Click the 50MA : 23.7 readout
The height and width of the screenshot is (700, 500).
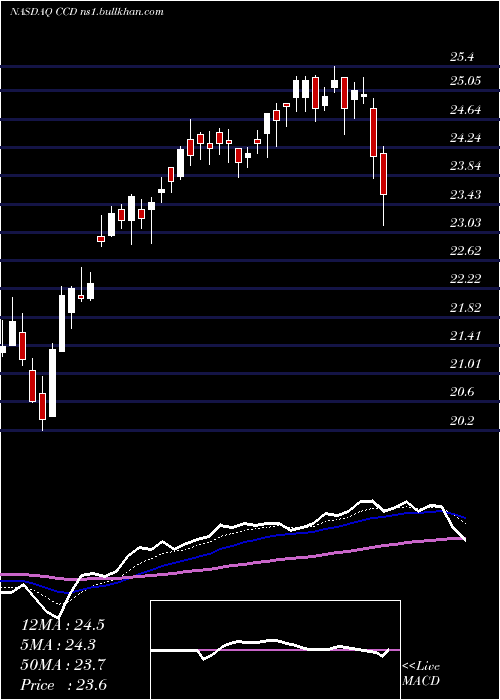point(63,665)
